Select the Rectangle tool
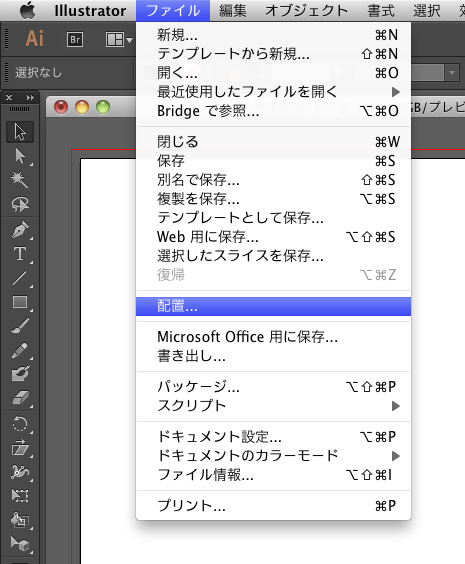Viewport: 465px width, 564px height. [x=20, y=302]
